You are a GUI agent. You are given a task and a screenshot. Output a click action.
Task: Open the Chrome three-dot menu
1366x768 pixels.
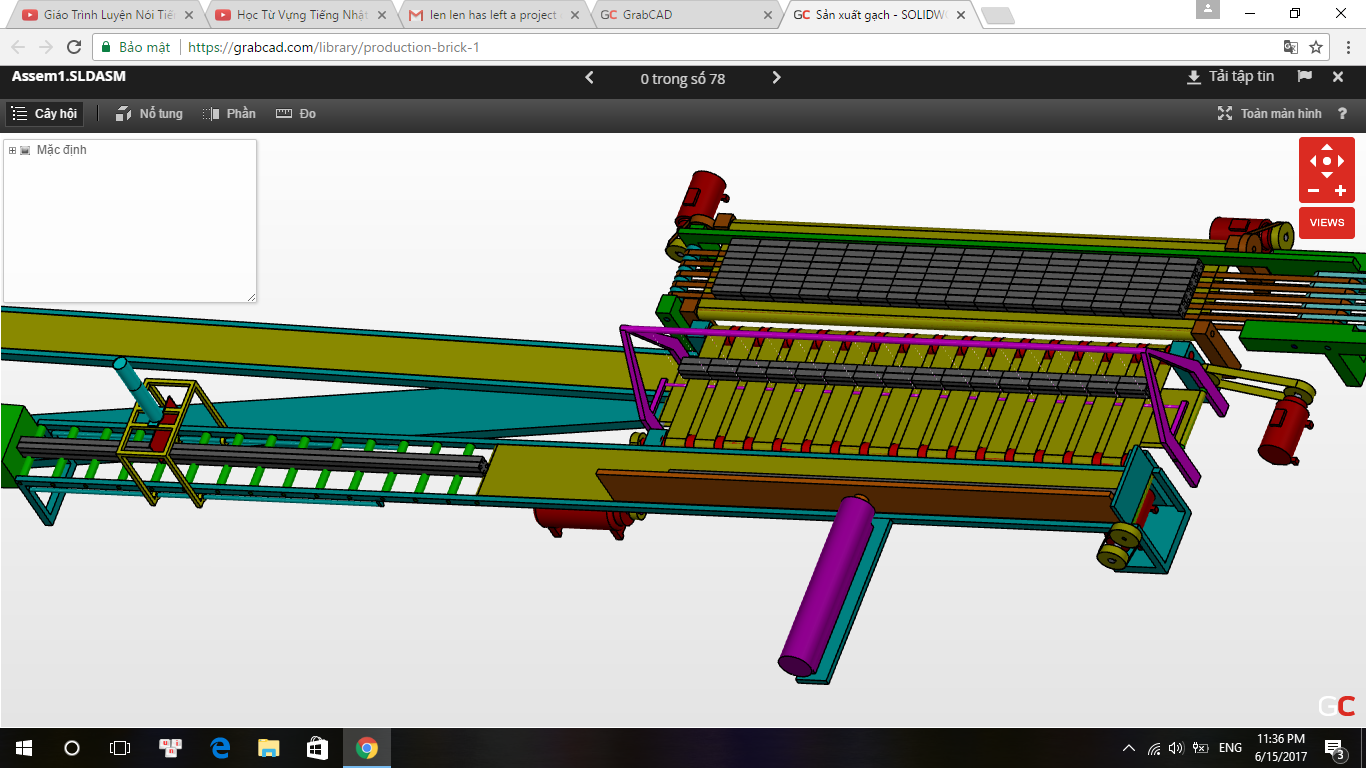click(x=1346, y=47)
